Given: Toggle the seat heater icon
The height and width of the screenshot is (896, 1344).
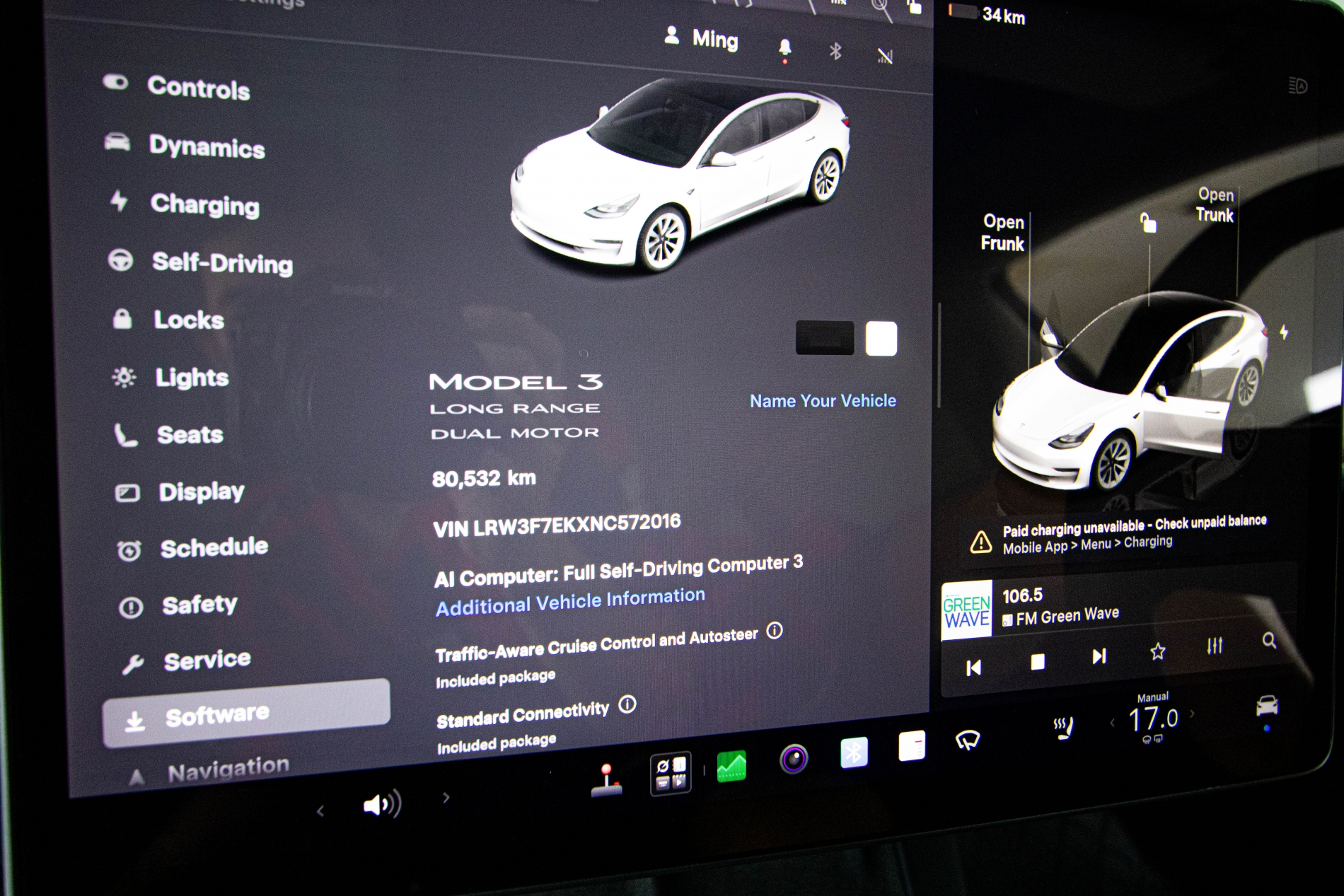Looking at the screenshot, I should pyautogui.click(x=1063, y=728).
